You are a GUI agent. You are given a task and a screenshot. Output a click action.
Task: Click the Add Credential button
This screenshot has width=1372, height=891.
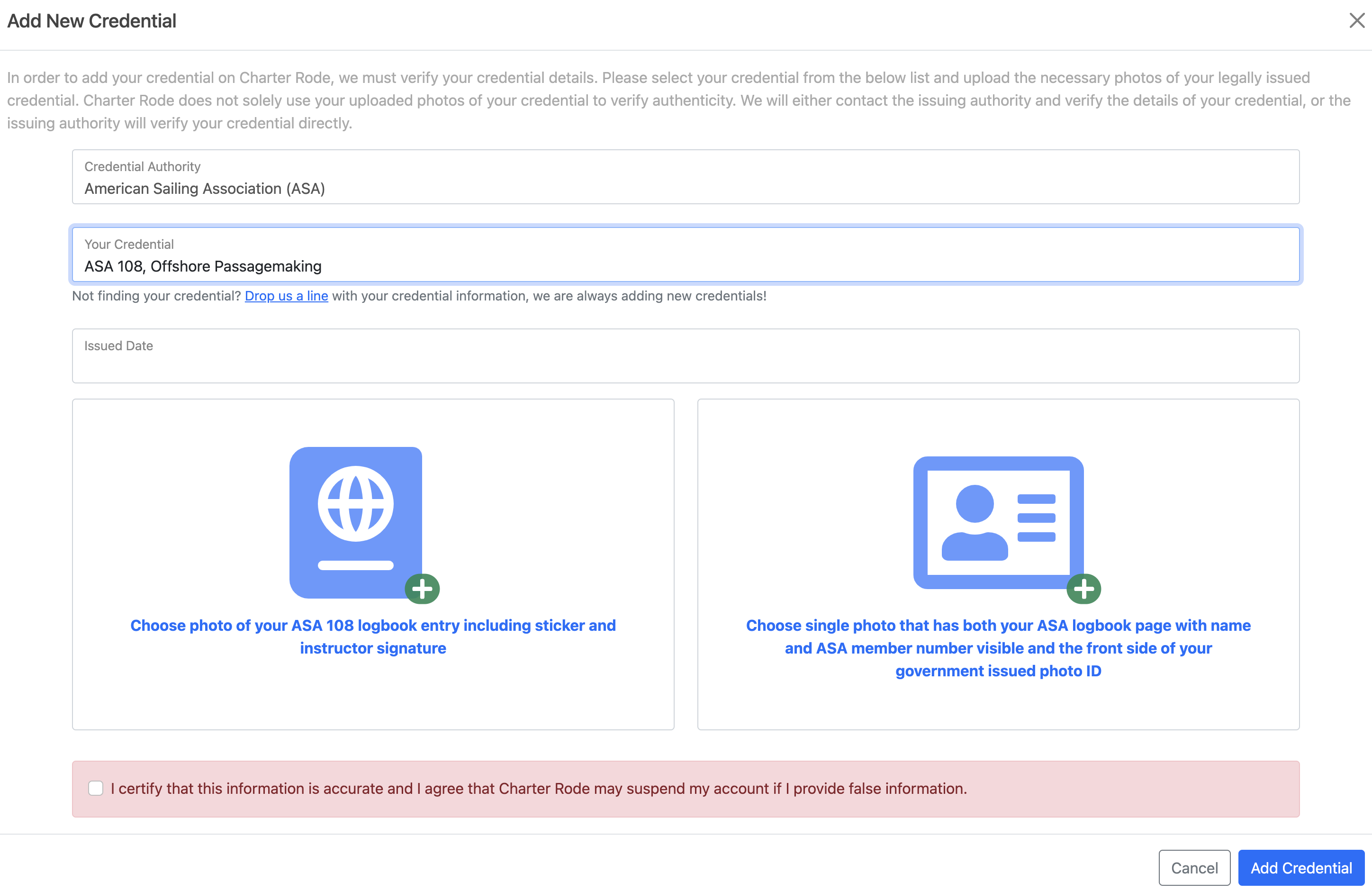[1301, 867]
